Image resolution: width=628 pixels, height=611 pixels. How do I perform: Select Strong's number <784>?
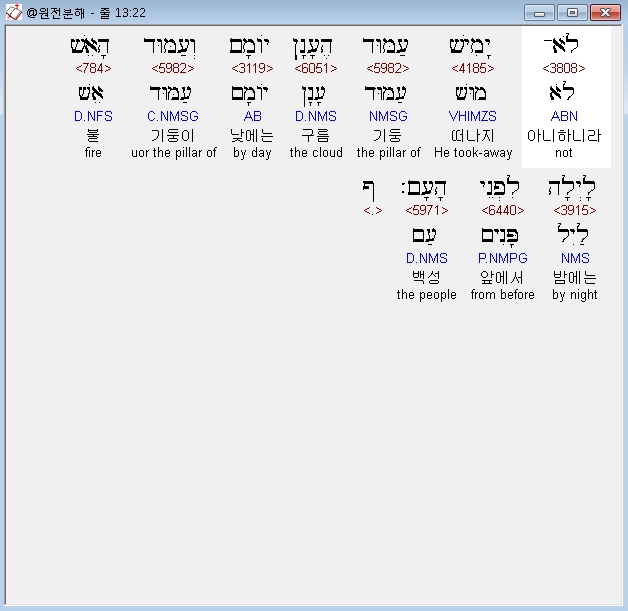click(x=93, y=68)
